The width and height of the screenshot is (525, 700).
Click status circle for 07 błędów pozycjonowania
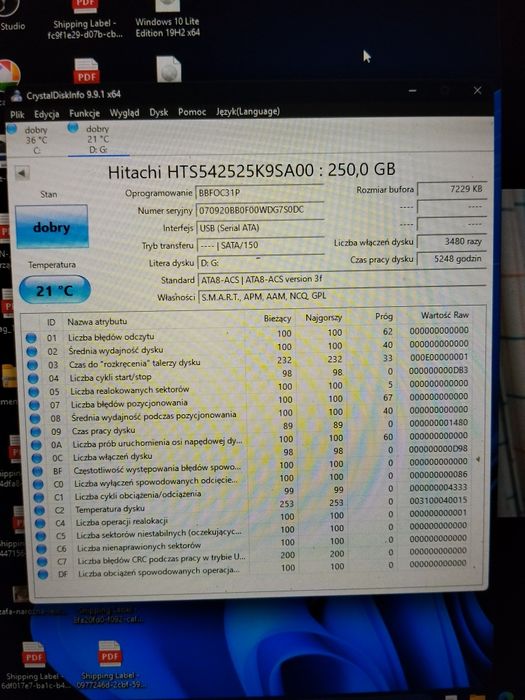[34, 405]
